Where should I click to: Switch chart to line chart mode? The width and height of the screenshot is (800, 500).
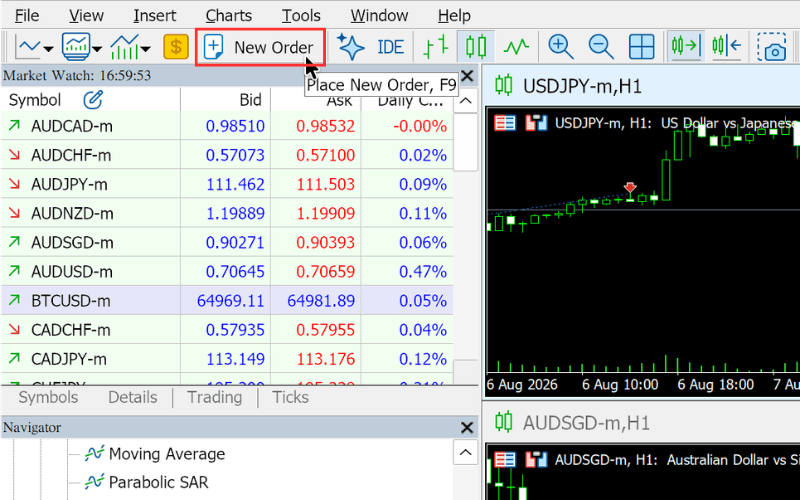[516, 47]
